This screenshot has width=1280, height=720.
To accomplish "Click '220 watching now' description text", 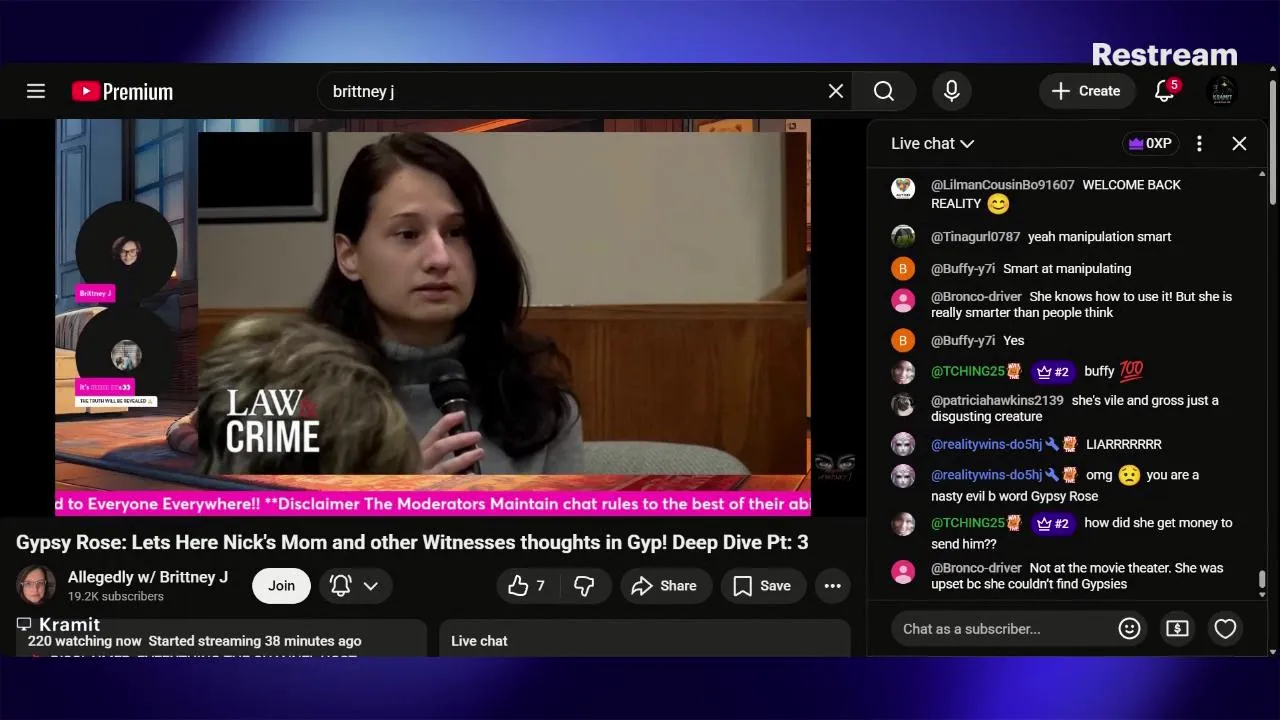I will (84, 641).
